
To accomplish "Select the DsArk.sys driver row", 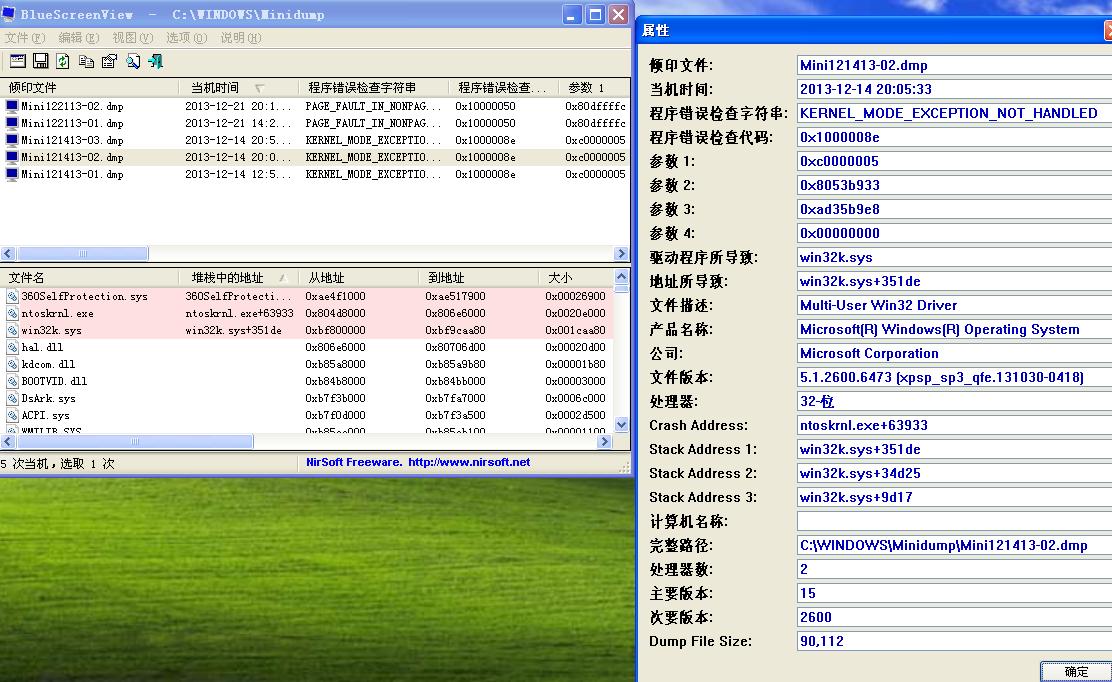I will coord(307,398).
